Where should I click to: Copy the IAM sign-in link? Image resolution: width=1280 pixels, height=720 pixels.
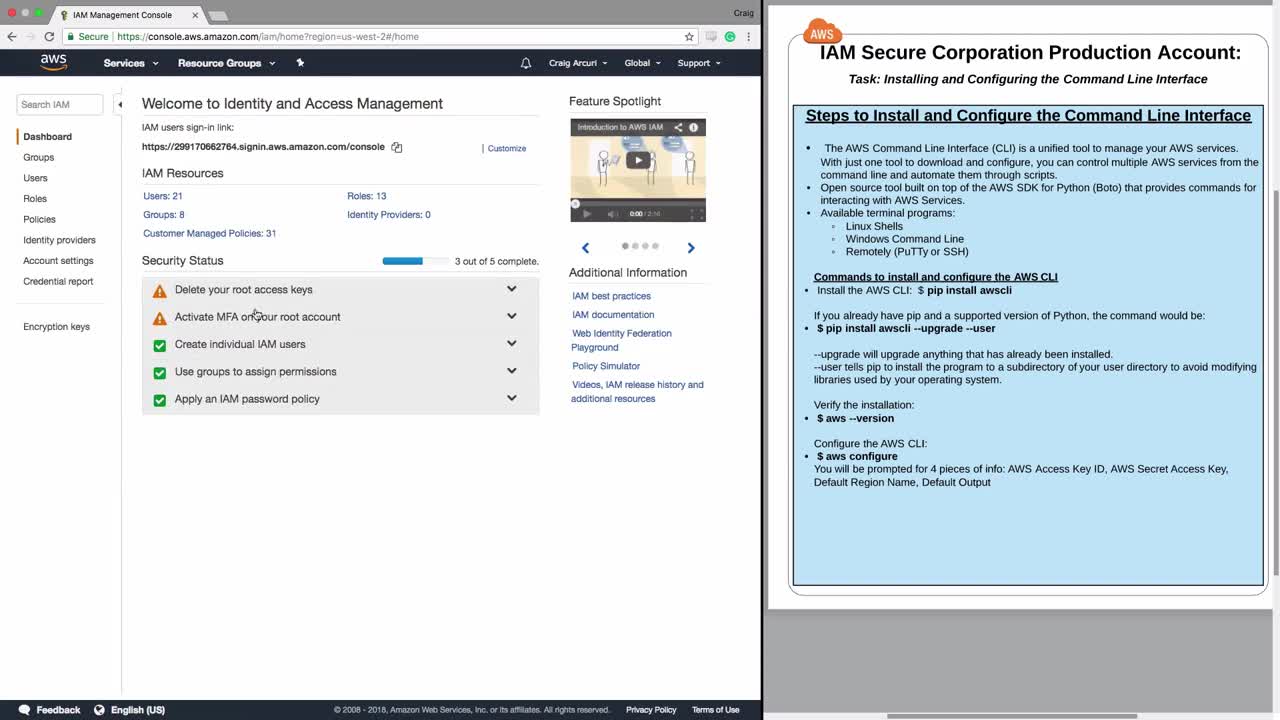click(397, 147)
